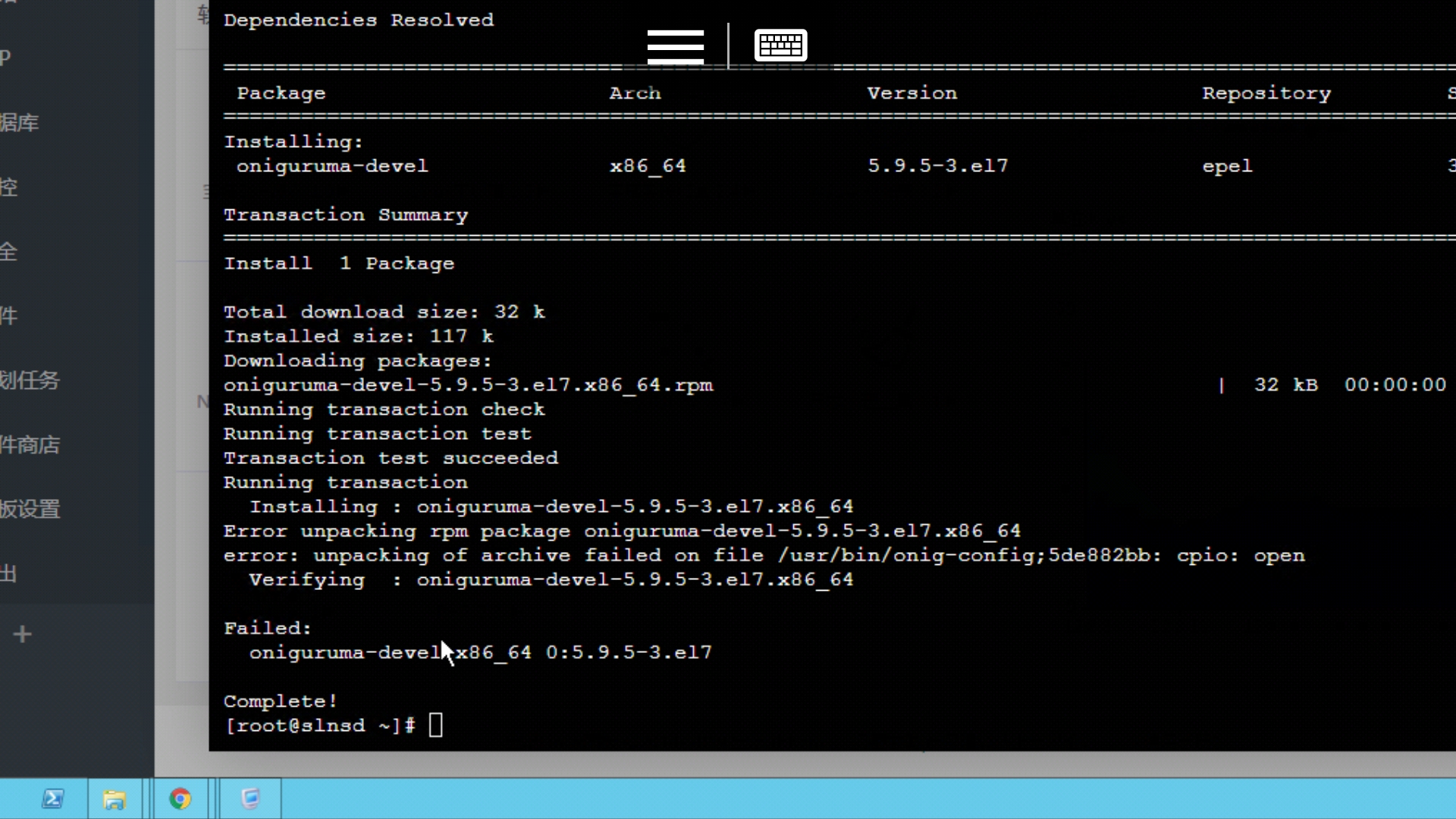Open the remote desktop app on taskbar
The image size is (1456, 819).
point(251,799)
